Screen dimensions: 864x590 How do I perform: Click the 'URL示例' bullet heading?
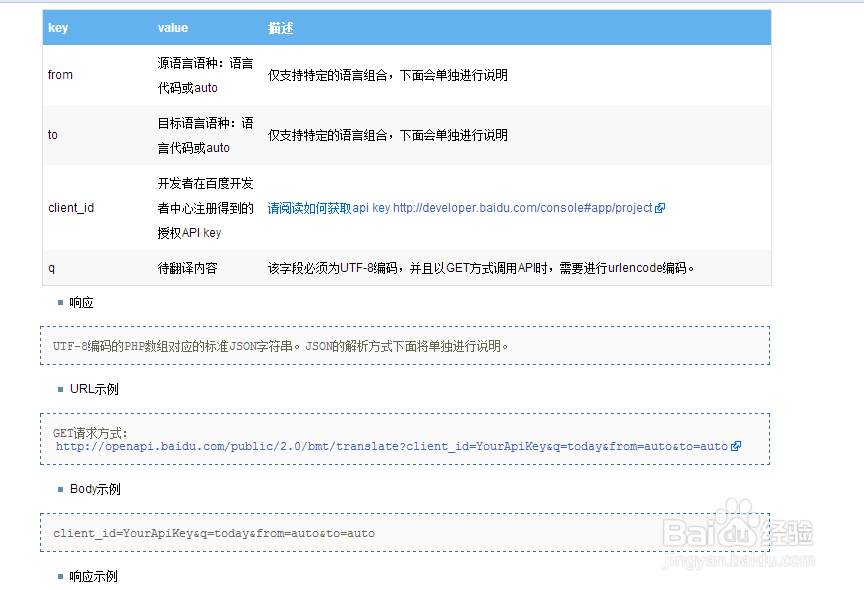click(94, 389)
